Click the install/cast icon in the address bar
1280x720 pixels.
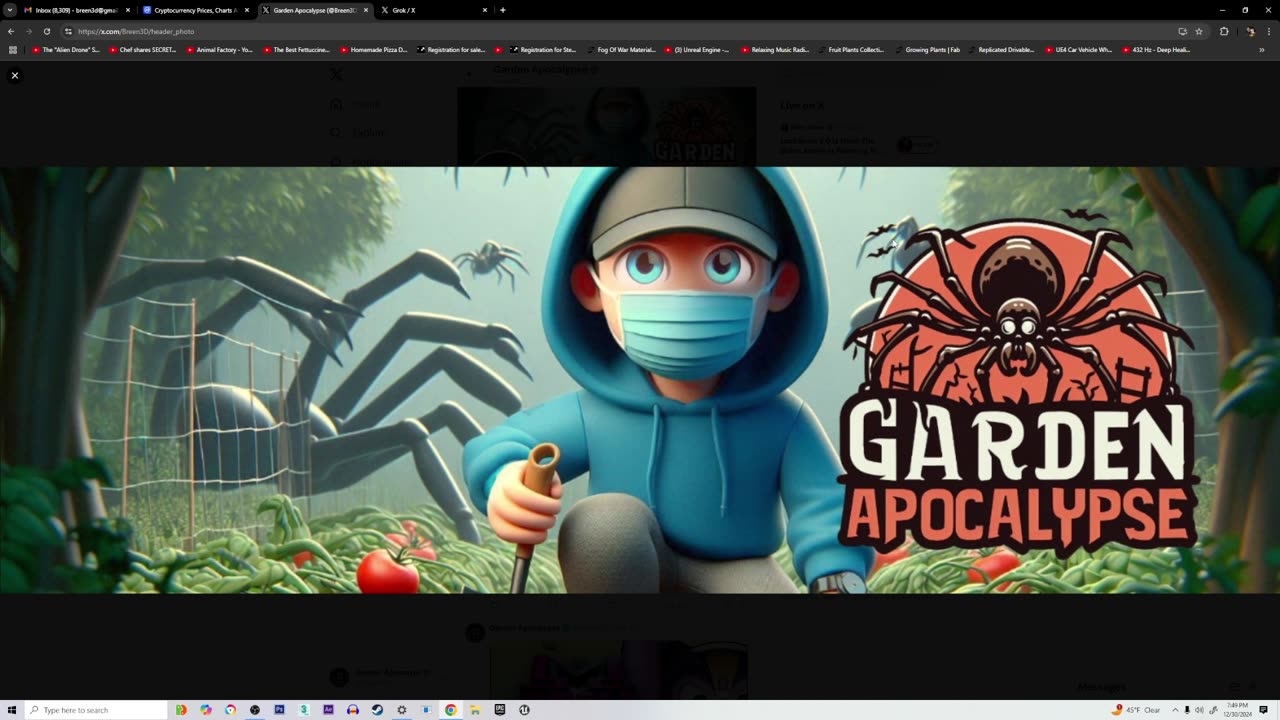click(1182, 31)
